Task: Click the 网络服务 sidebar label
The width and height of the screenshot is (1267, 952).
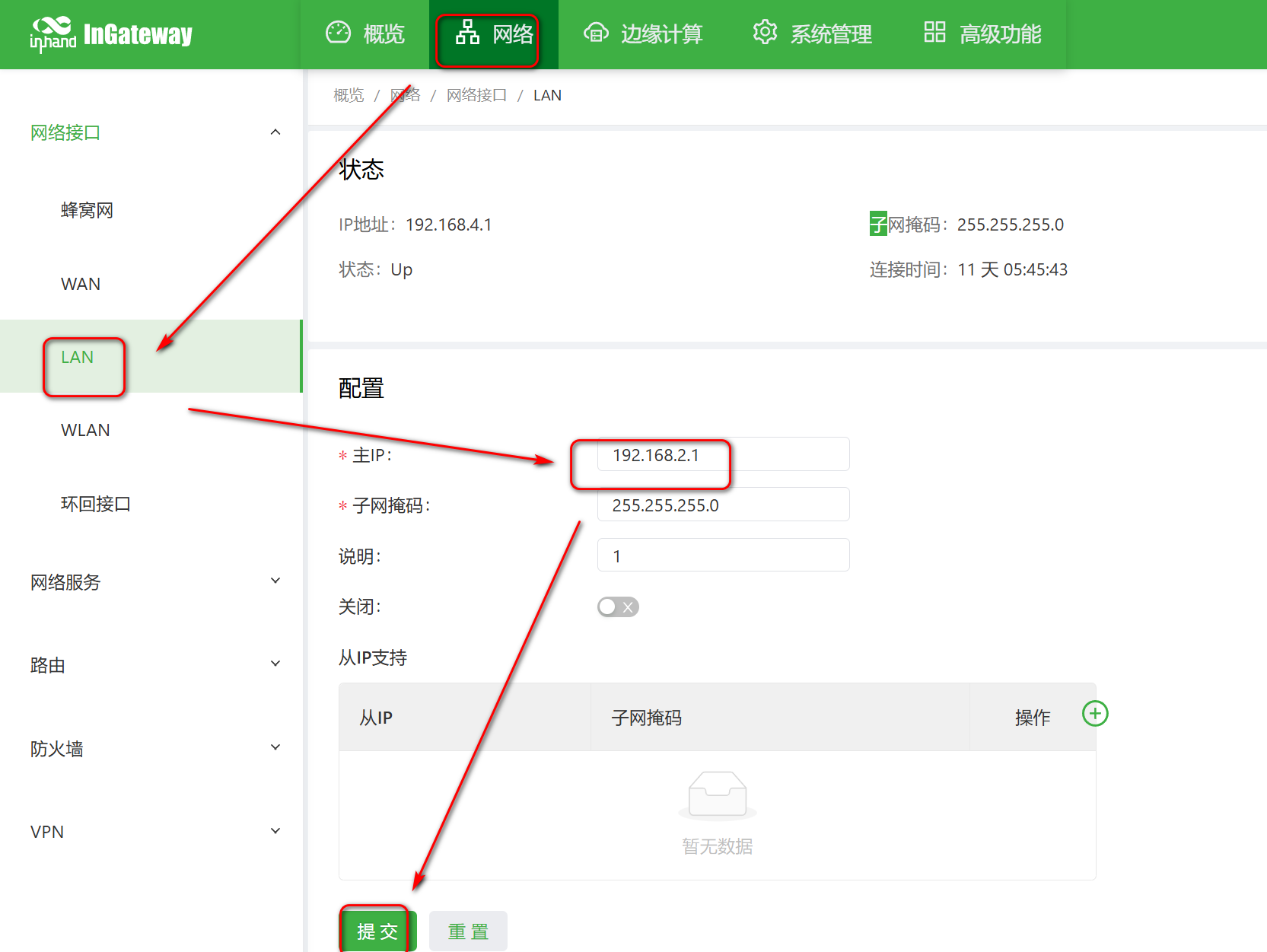Action: 65,582
